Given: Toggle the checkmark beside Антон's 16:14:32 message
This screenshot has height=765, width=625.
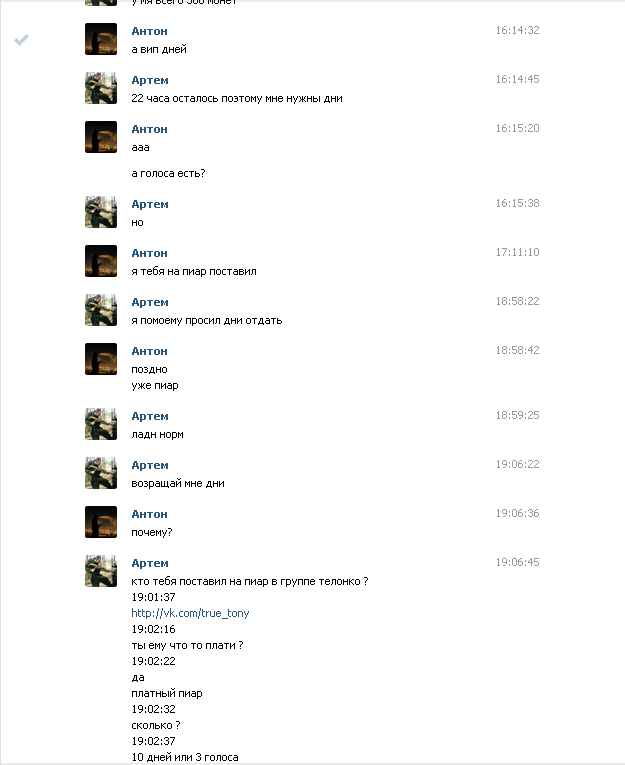Looking at the screenshot, I should coord(21,40).
